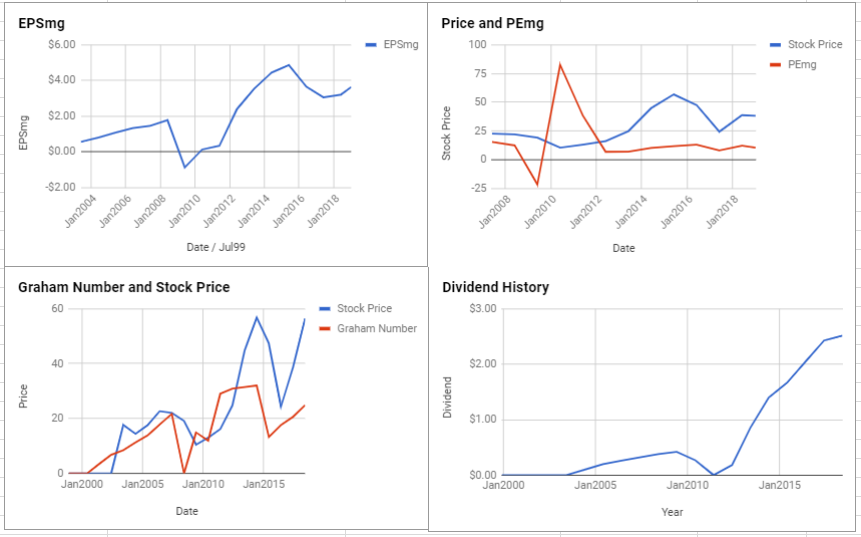
Task: Click the PEmg peak point near Jan2010
Action: pyautogui.click(x=560, y=65)
